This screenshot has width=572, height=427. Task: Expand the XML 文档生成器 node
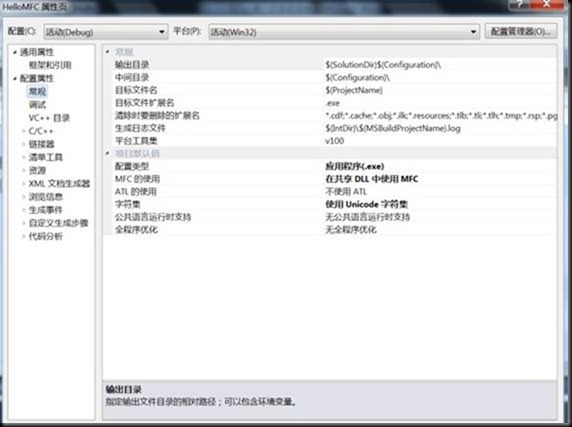pos(24,183)
